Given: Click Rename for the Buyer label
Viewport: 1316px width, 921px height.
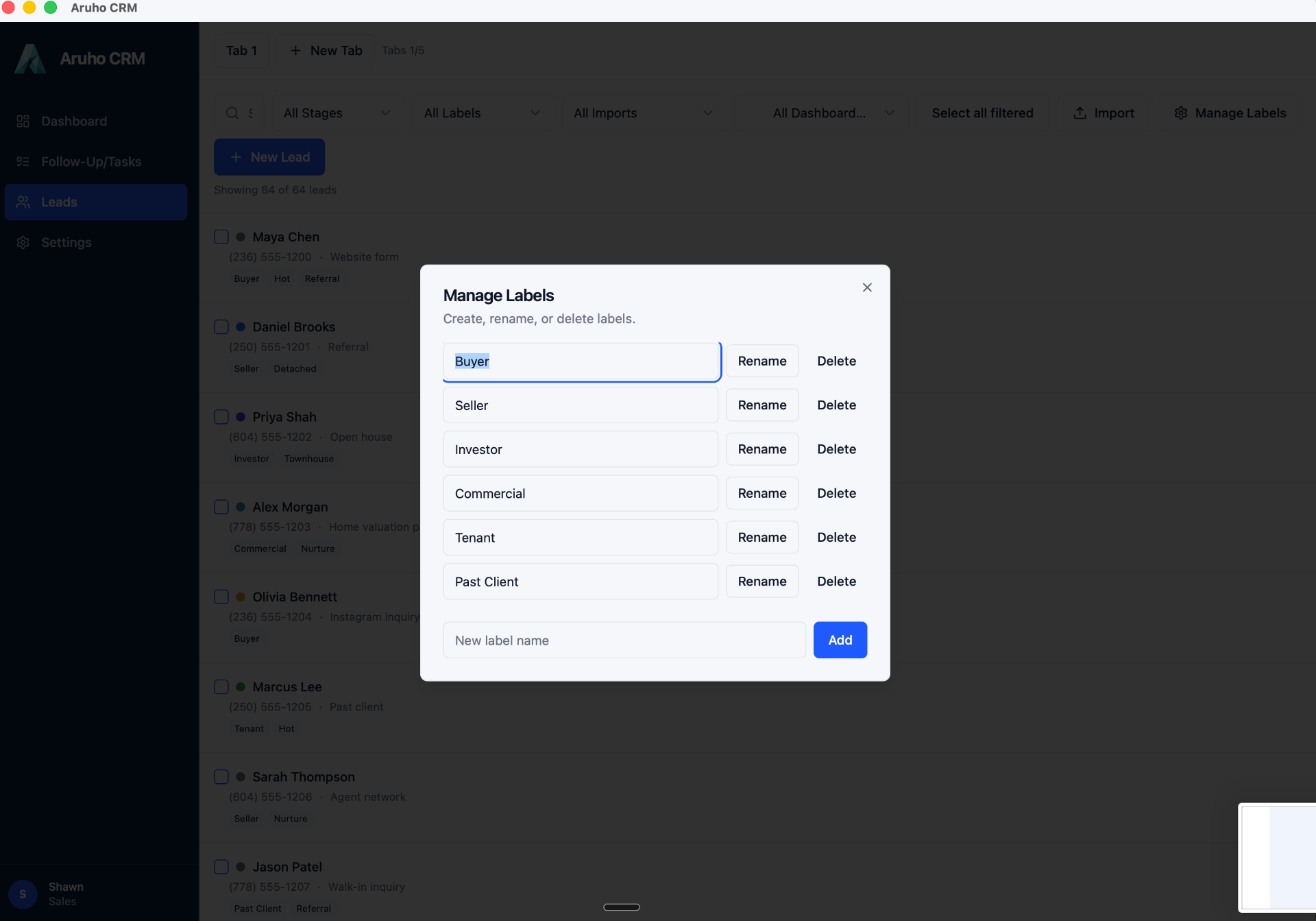Looking at the screenshot, I should coord(762,361).
